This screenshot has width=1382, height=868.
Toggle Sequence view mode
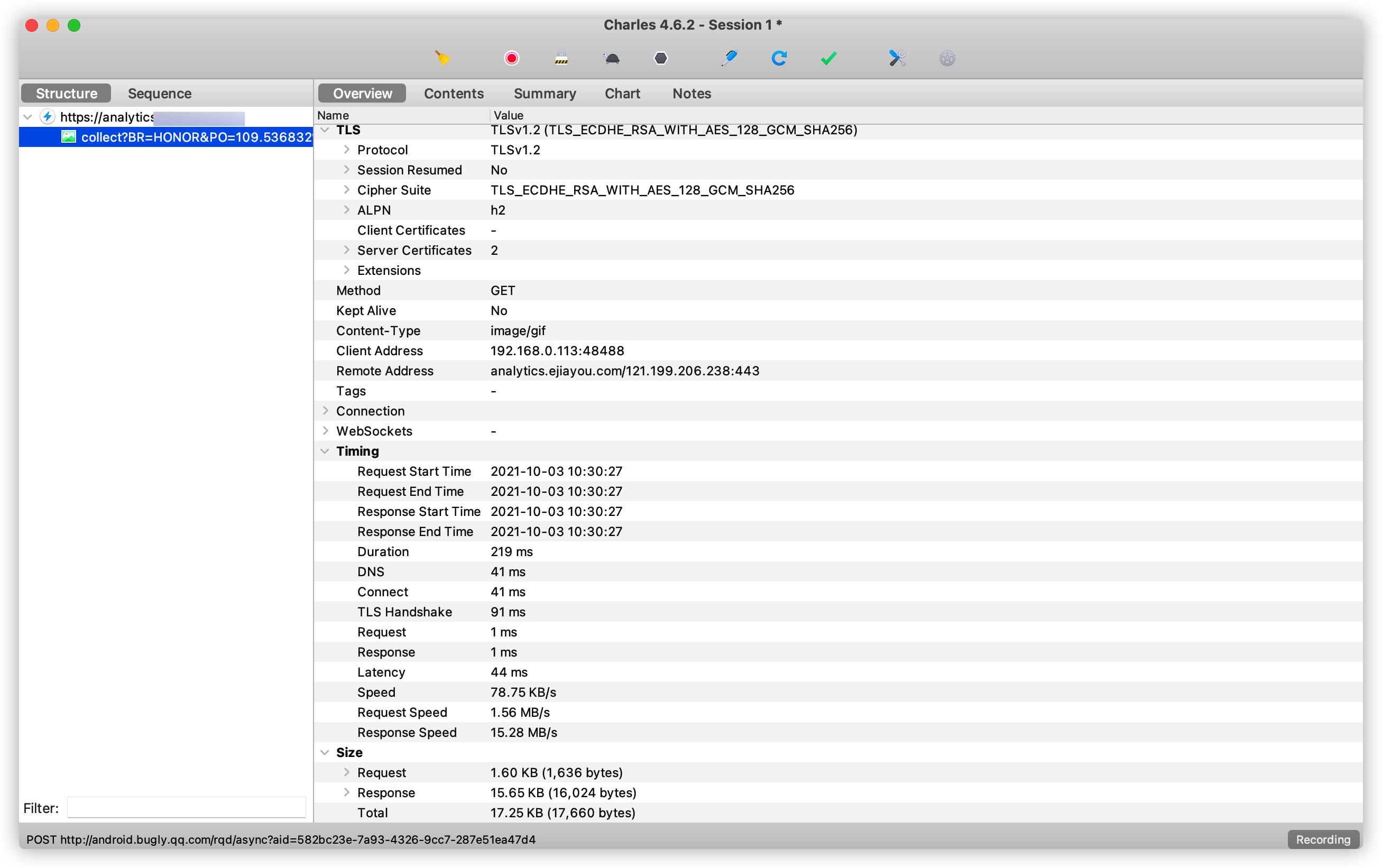pos(159,93)
